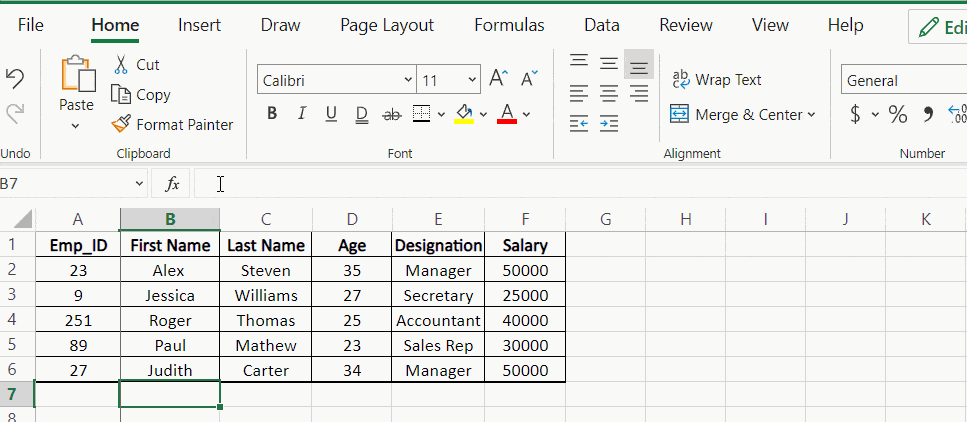Apply the yellow fill color
The image size is (967, 422).
click(x=464, y=115)
